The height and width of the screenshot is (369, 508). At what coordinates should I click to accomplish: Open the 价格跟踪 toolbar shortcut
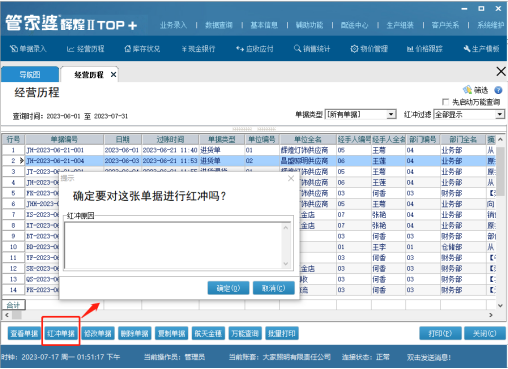point(425,49)
